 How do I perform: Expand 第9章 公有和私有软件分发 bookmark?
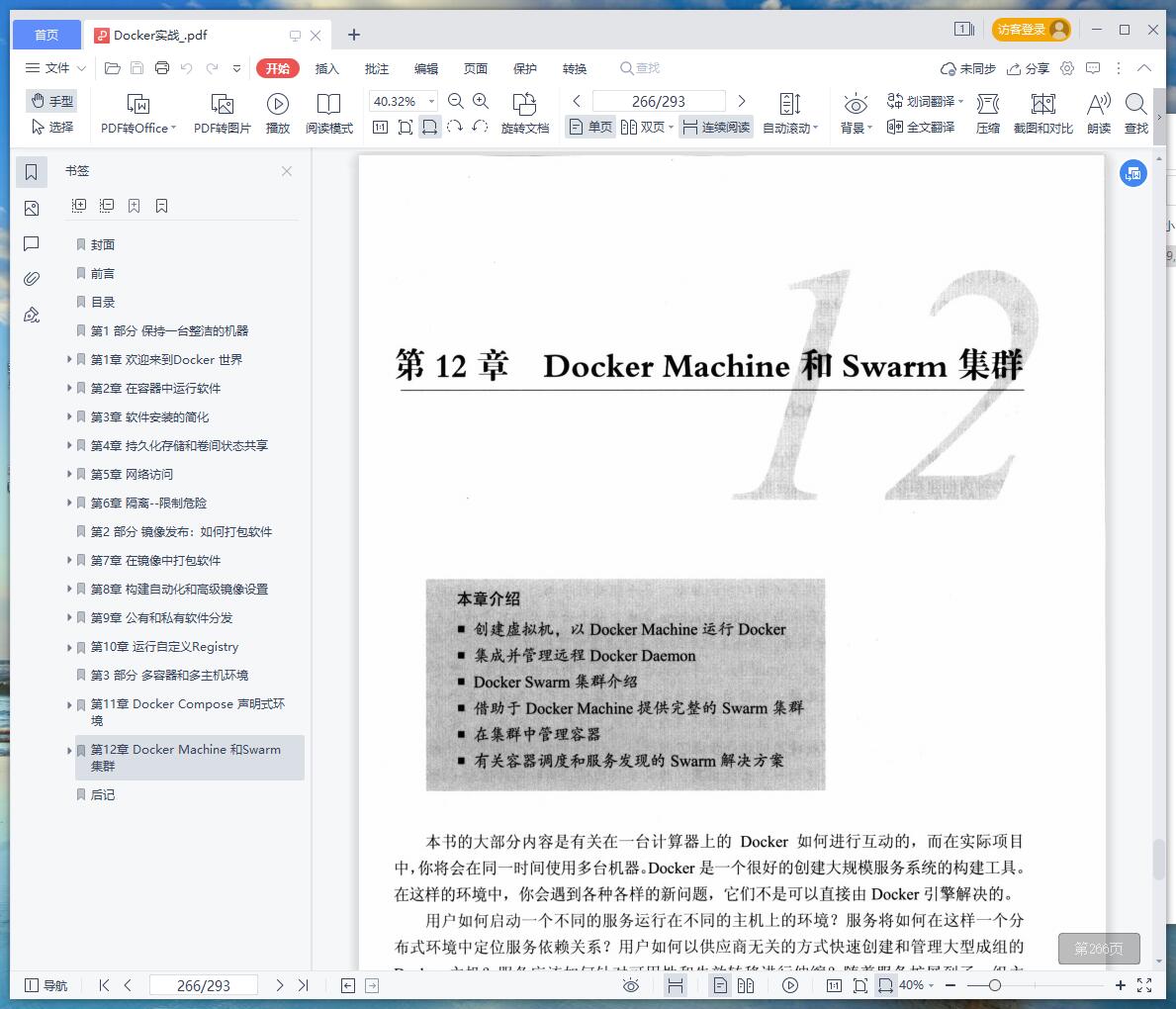69,617
